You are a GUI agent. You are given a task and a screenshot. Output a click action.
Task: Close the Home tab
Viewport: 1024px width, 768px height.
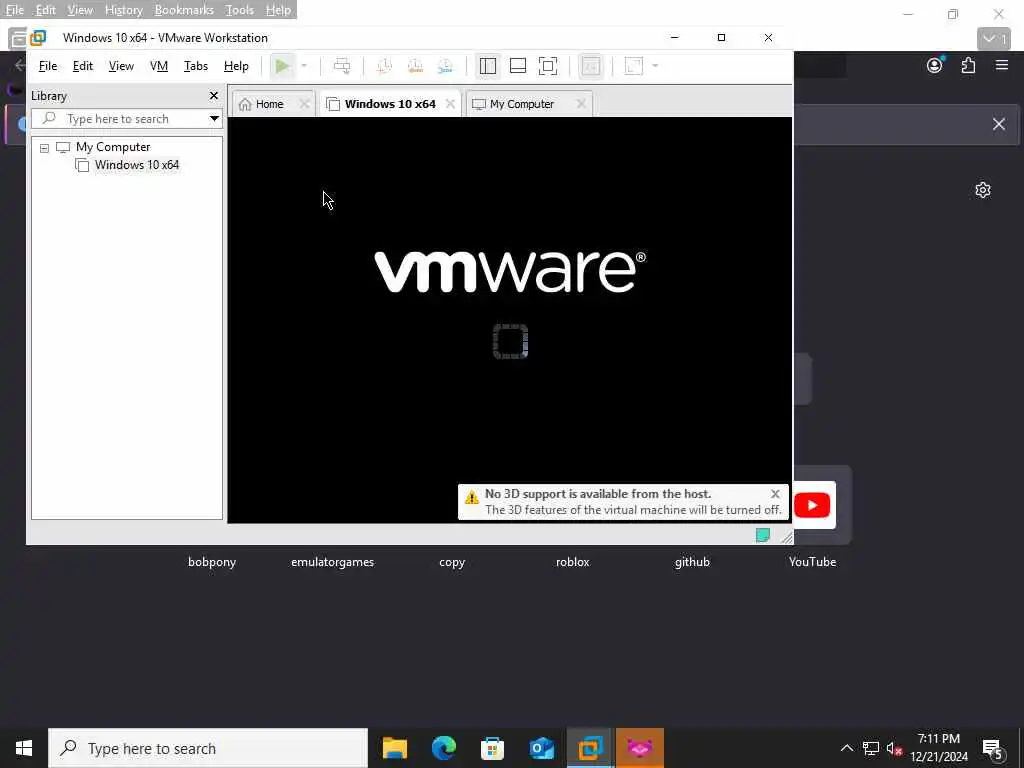tap(304, 104)
